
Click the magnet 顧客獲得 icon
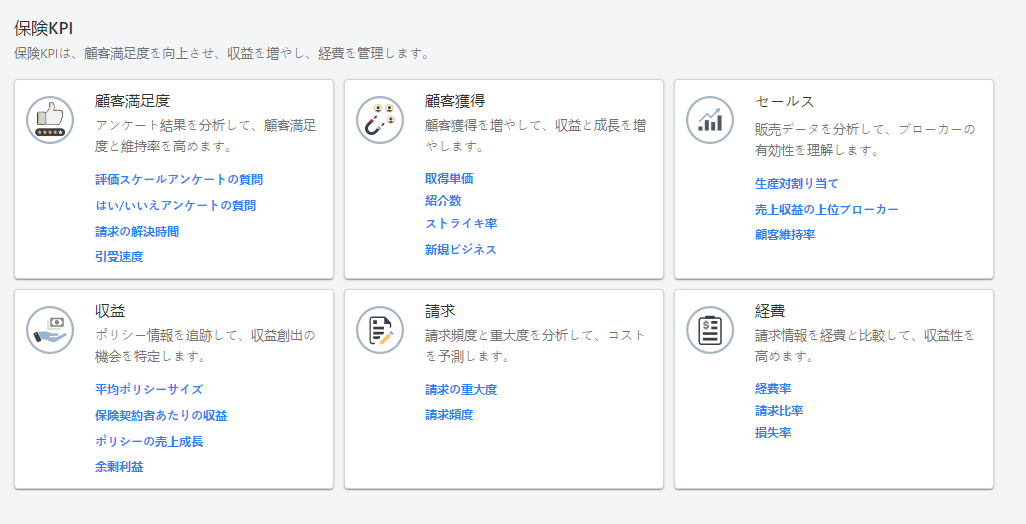[380, 120]
